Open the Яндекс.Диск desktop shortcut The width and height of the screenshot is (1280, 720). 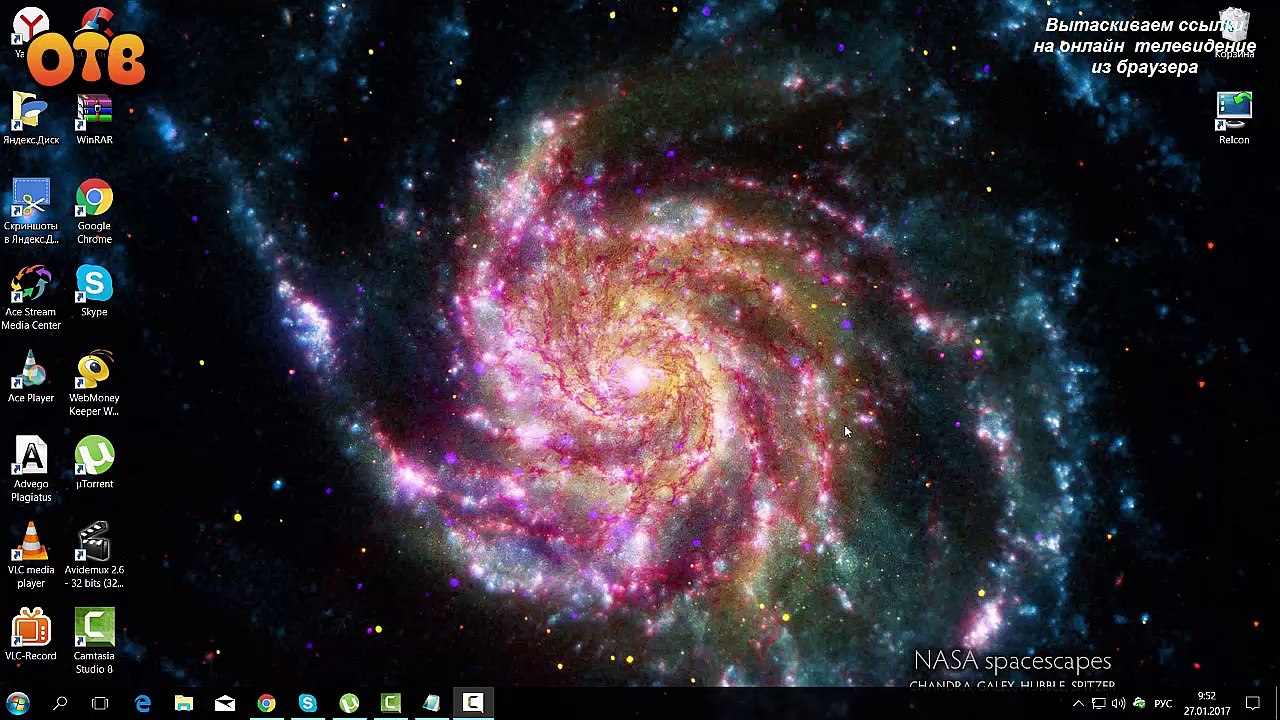[31, 118]
